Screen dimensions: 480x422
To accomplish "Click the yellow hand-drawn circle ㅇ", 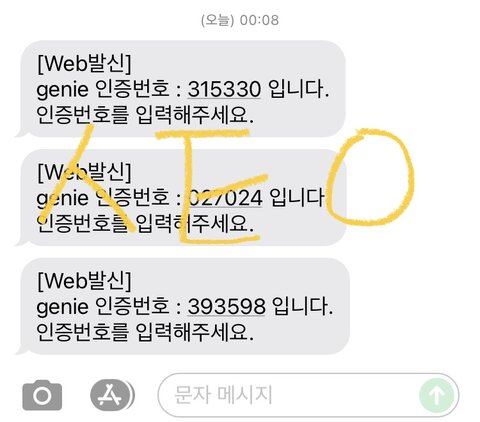I will (370, 177).
